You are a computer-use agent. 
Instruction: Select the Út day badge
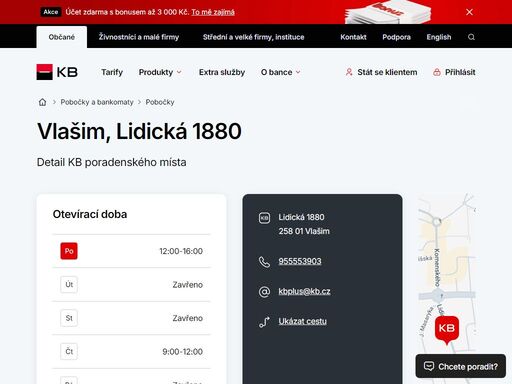pos(69,285)
